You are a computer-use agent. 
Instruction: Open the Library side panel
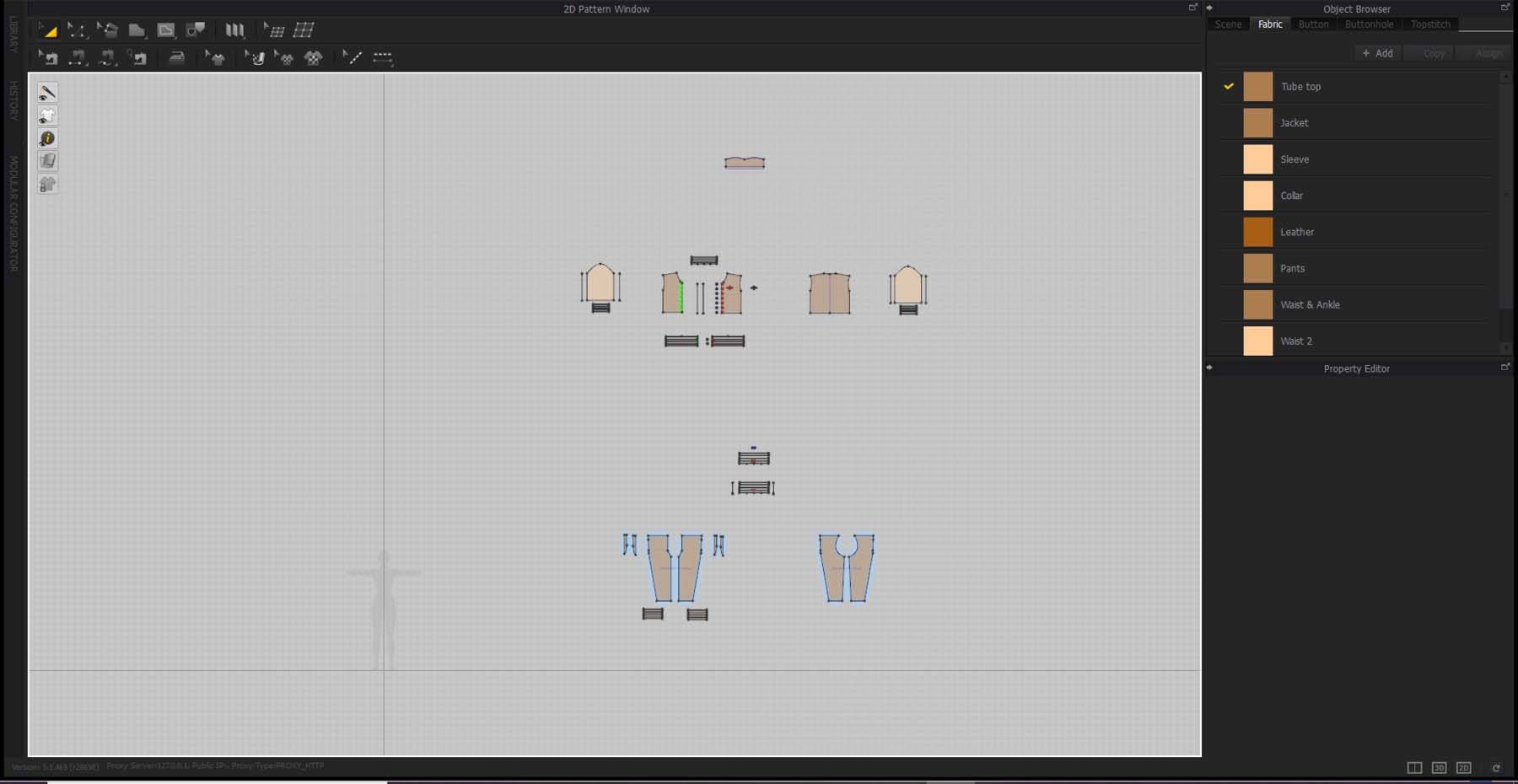[x=13, y=34]
